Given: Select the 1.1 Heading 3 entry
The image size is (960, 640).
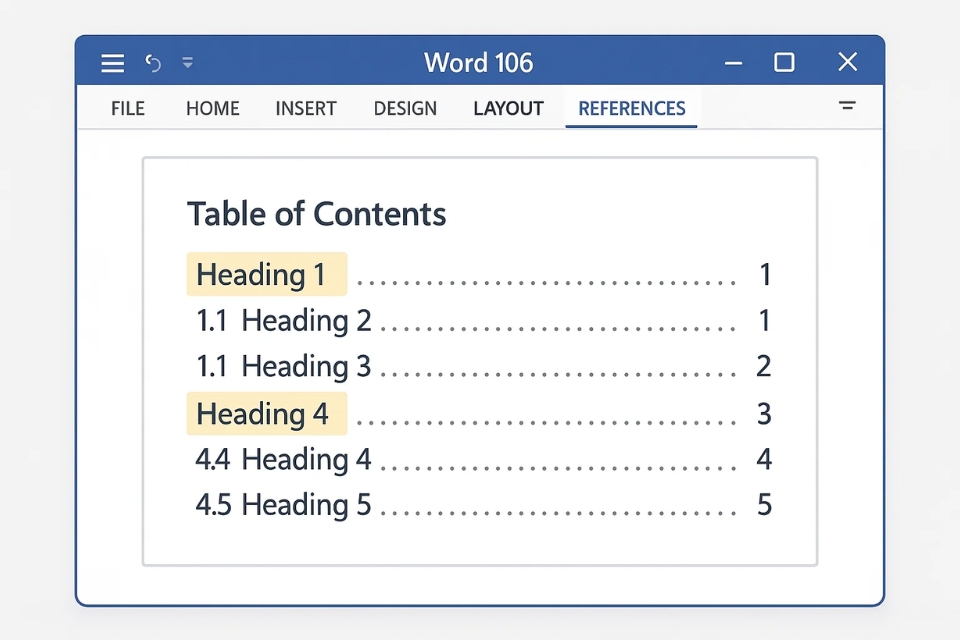Looking at the screenshot, I should [283, 365].
